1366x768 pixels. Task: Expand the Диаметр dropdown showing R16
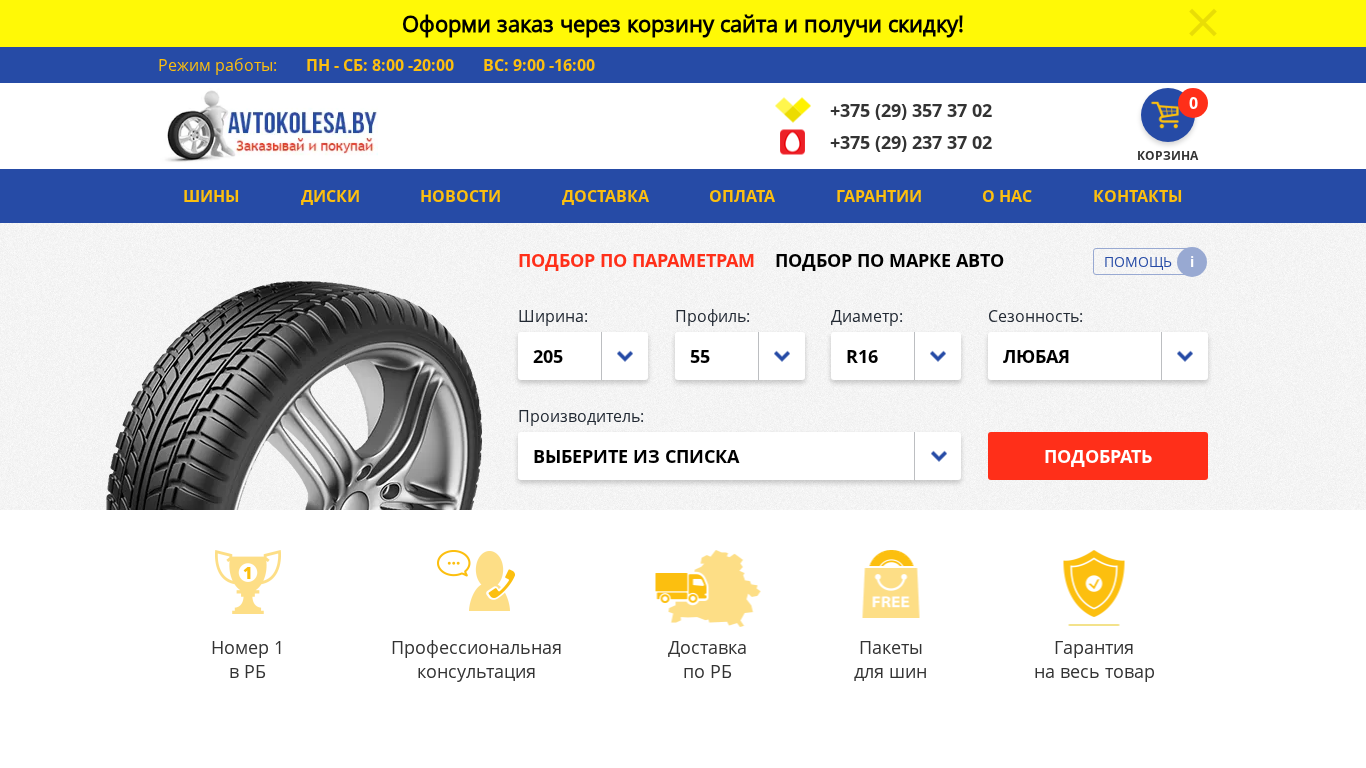(896, 356)
